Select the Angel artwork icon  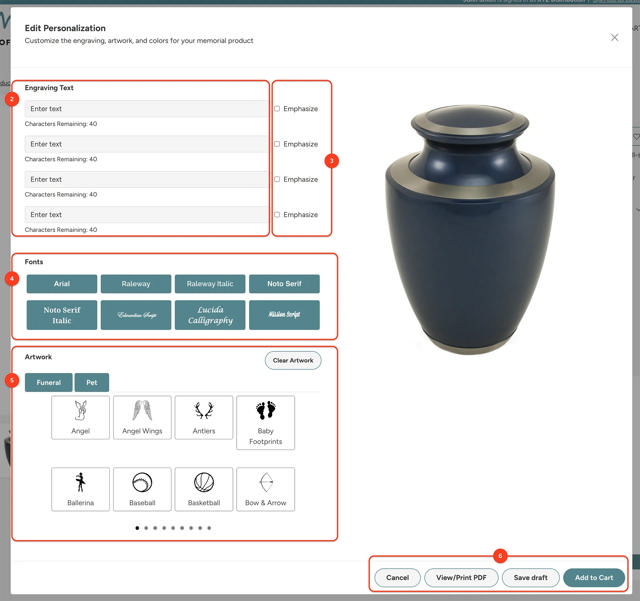pyautogui.click(x=80, y=417)
